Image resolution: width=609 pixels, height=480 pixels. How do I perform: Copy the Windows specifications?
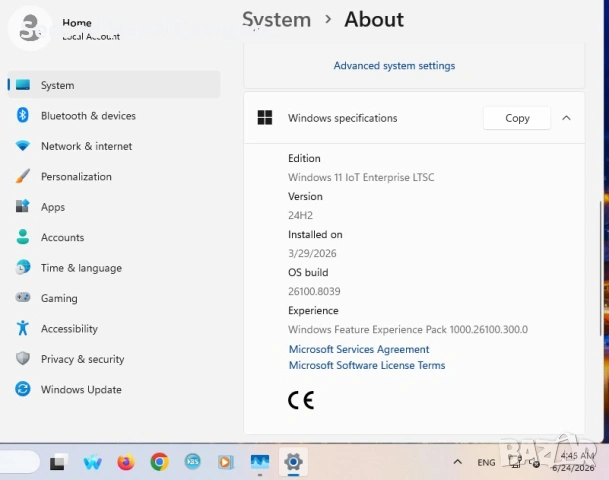click(x=517, y=118)
